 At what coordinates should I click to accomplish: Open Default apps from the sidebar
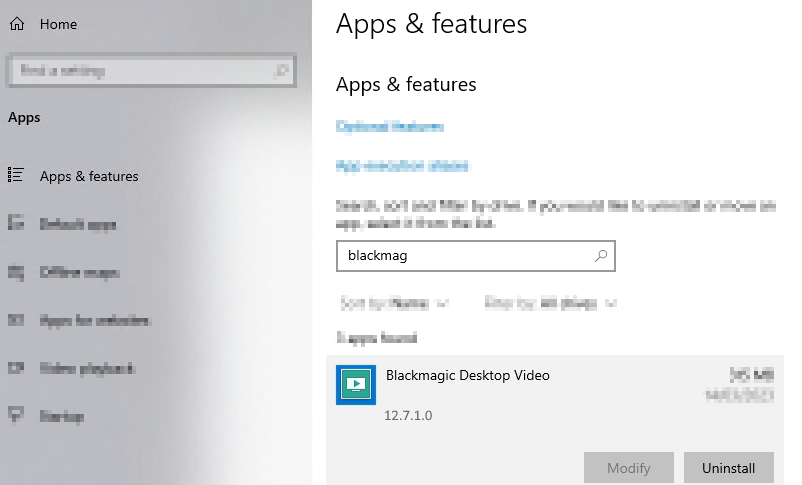point(78,225)
